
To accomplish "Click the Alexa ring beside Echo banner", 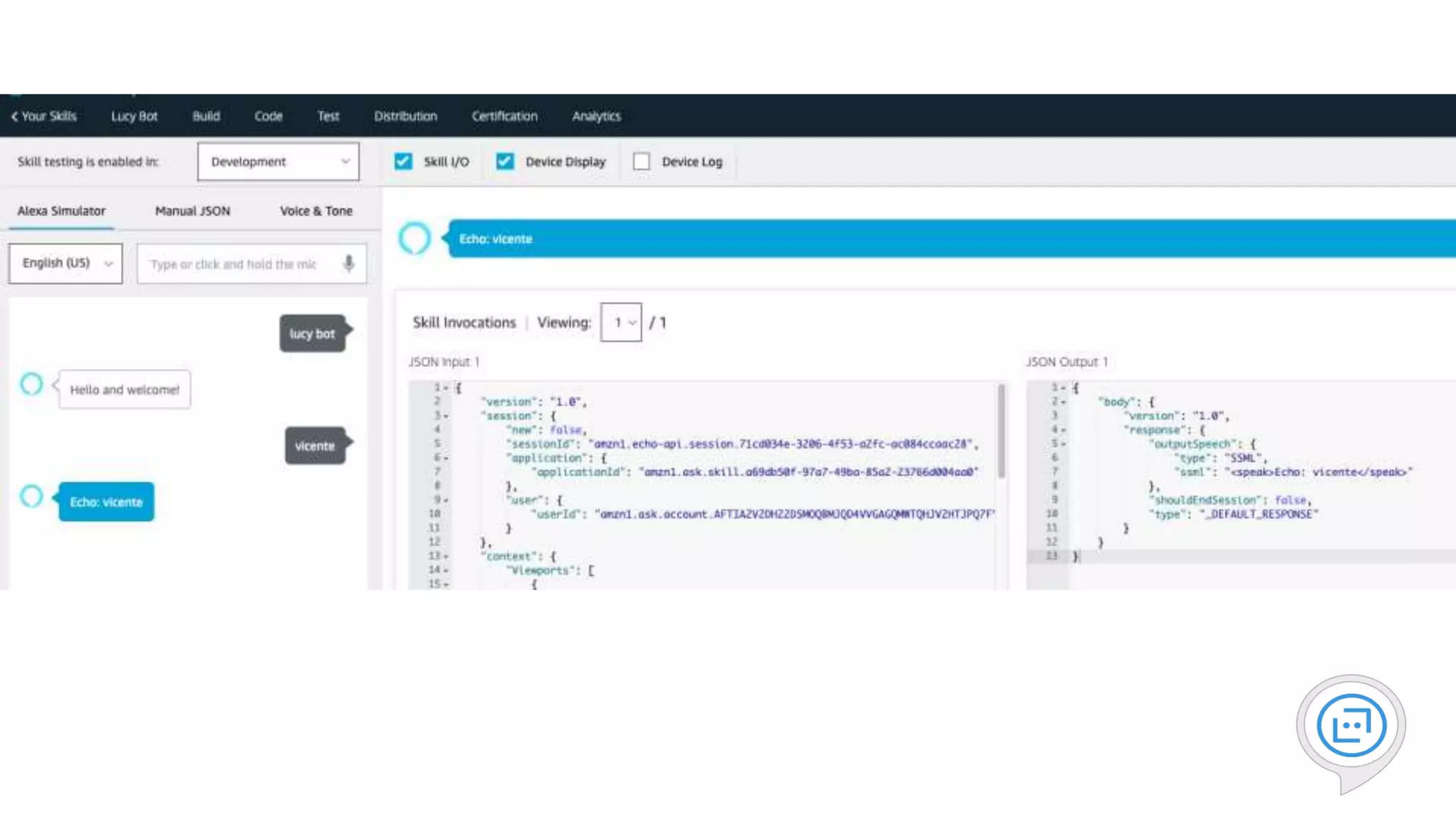I will click(x=414, y=238).
